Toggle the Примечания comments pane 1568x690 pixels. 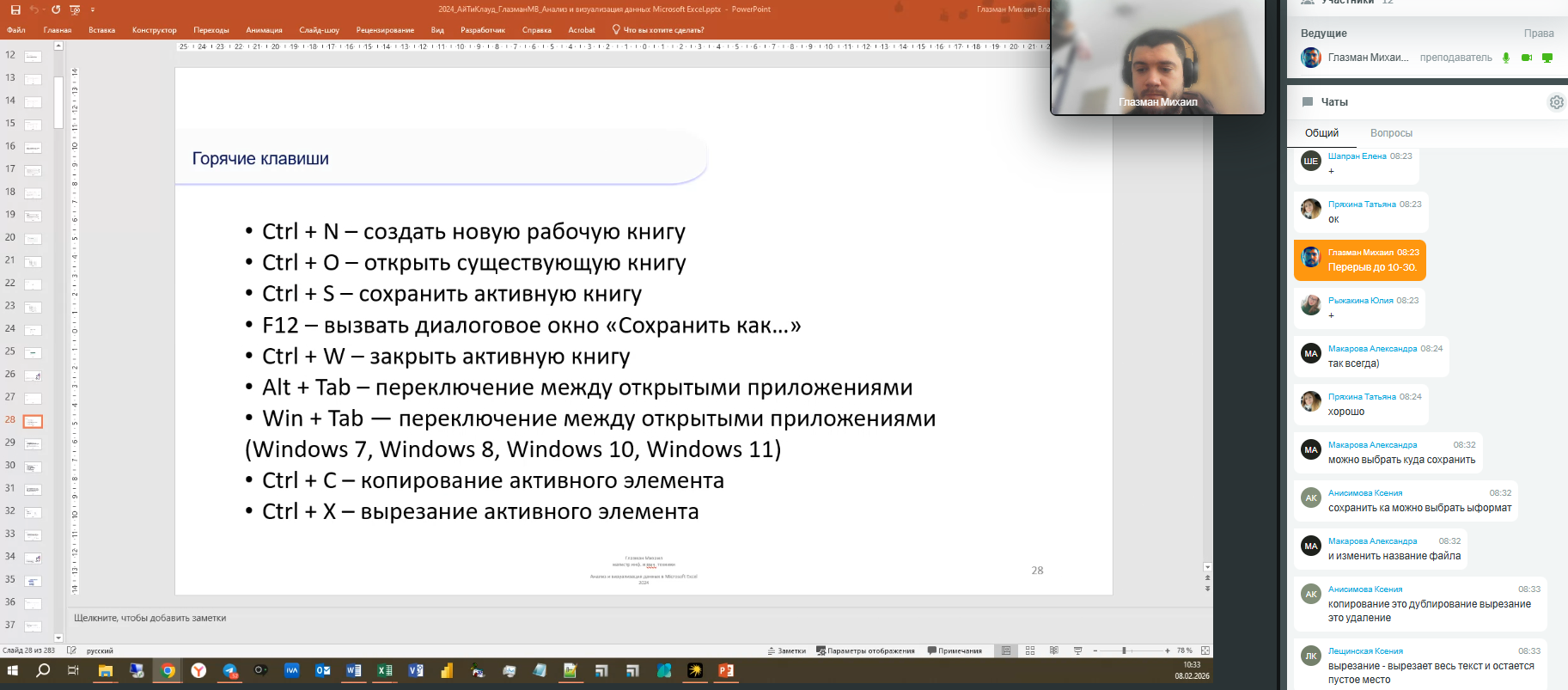coord(955,650)
